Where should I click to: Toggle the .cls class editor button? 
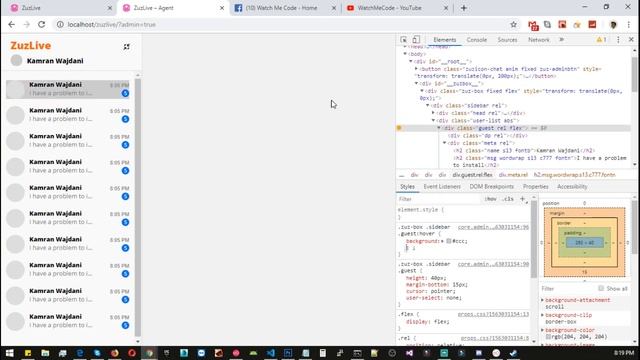(x=507, y=199)
